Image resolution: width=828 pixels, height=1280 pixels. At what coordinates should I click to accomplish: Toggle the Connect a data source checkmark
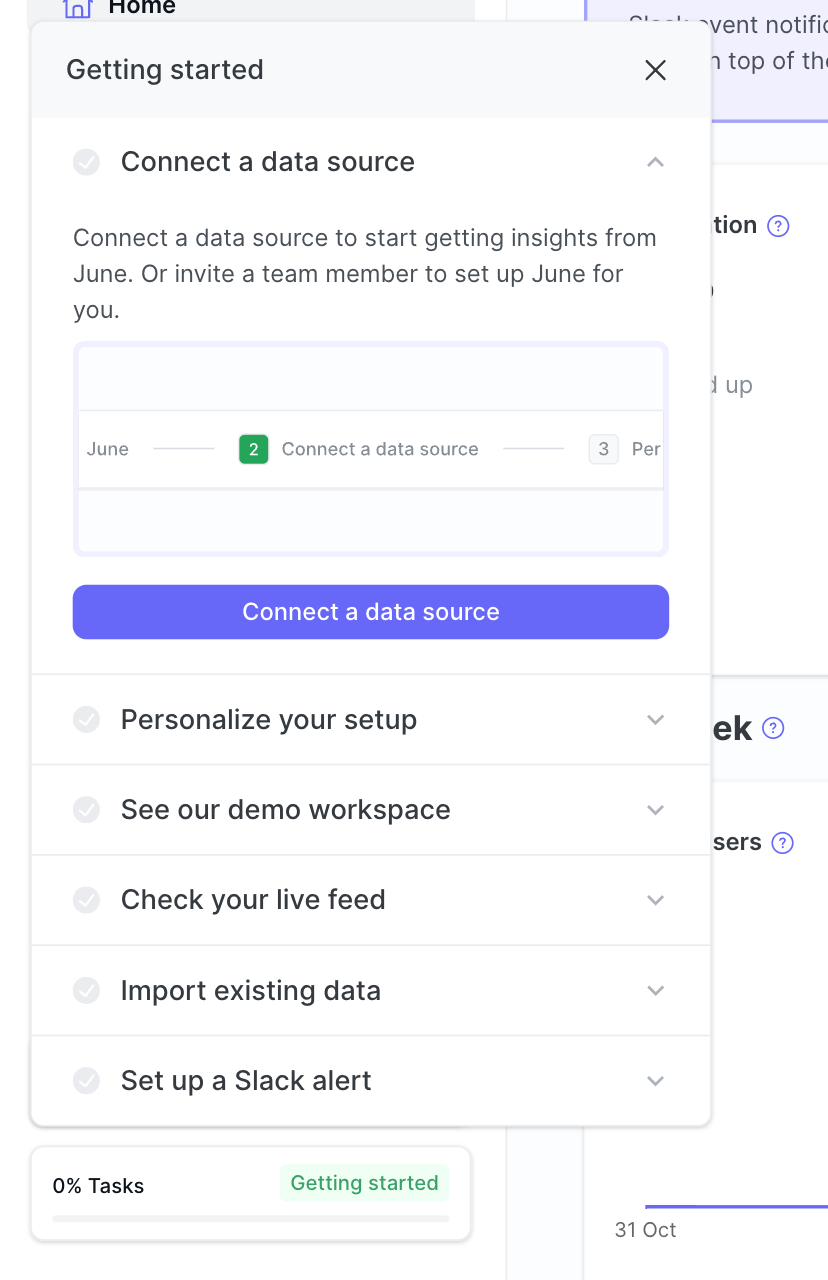87,162
